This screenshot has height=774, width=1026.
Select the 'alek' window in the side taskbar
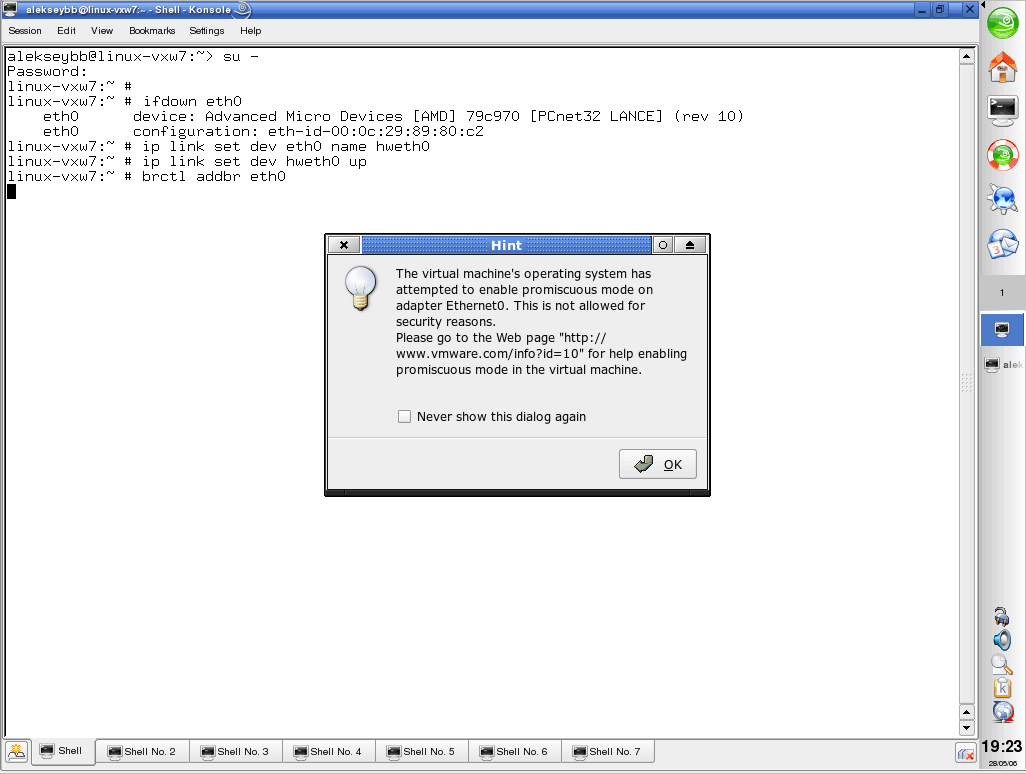point(1003,364)
